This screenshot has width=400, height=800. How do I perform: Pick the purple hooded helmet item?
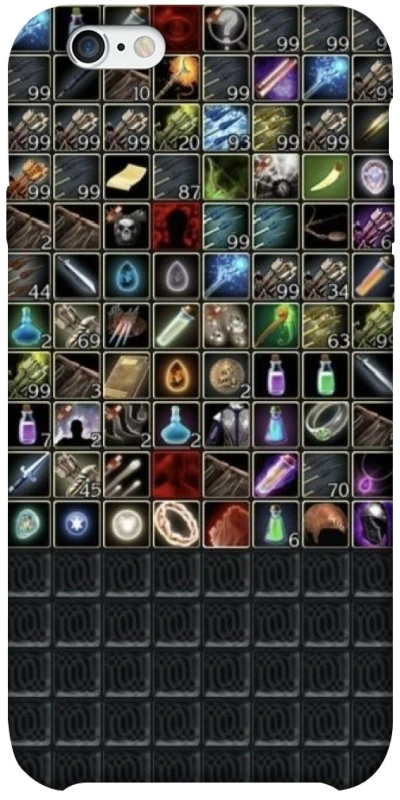(x=373, y=523)
